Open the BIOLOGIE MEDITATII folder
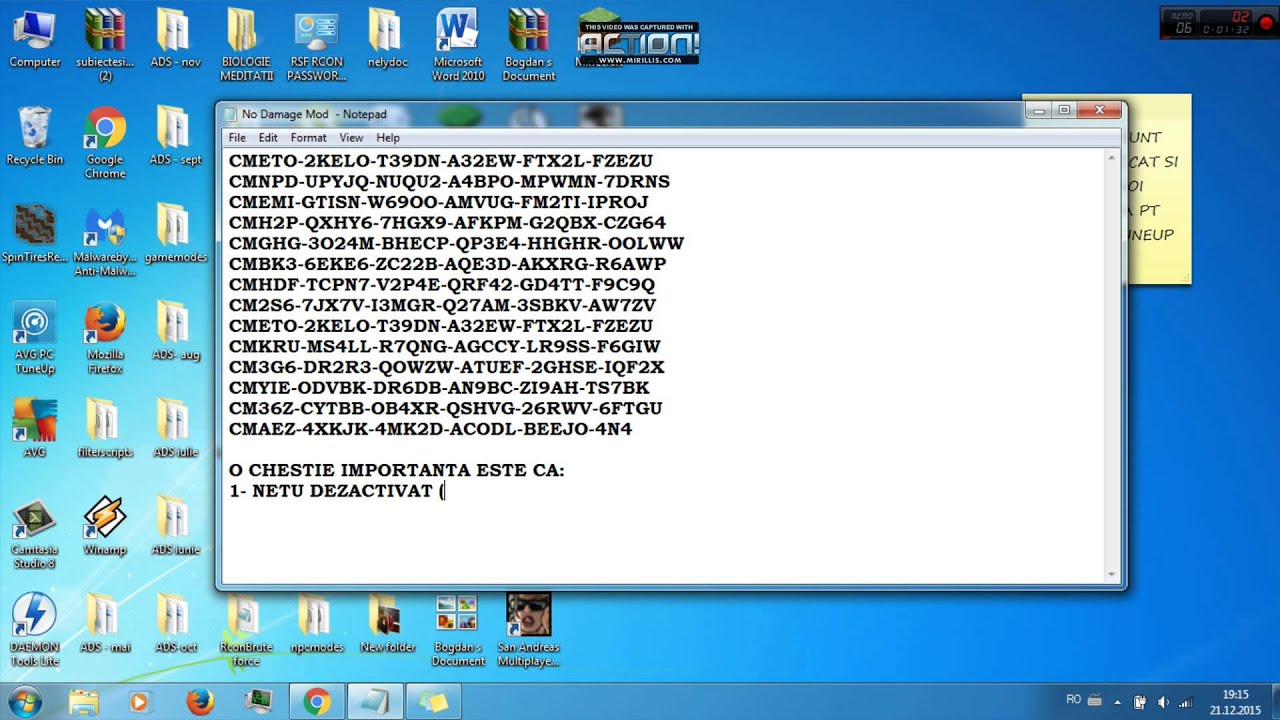Screen dimensions: 1280x720 [246, 45]
